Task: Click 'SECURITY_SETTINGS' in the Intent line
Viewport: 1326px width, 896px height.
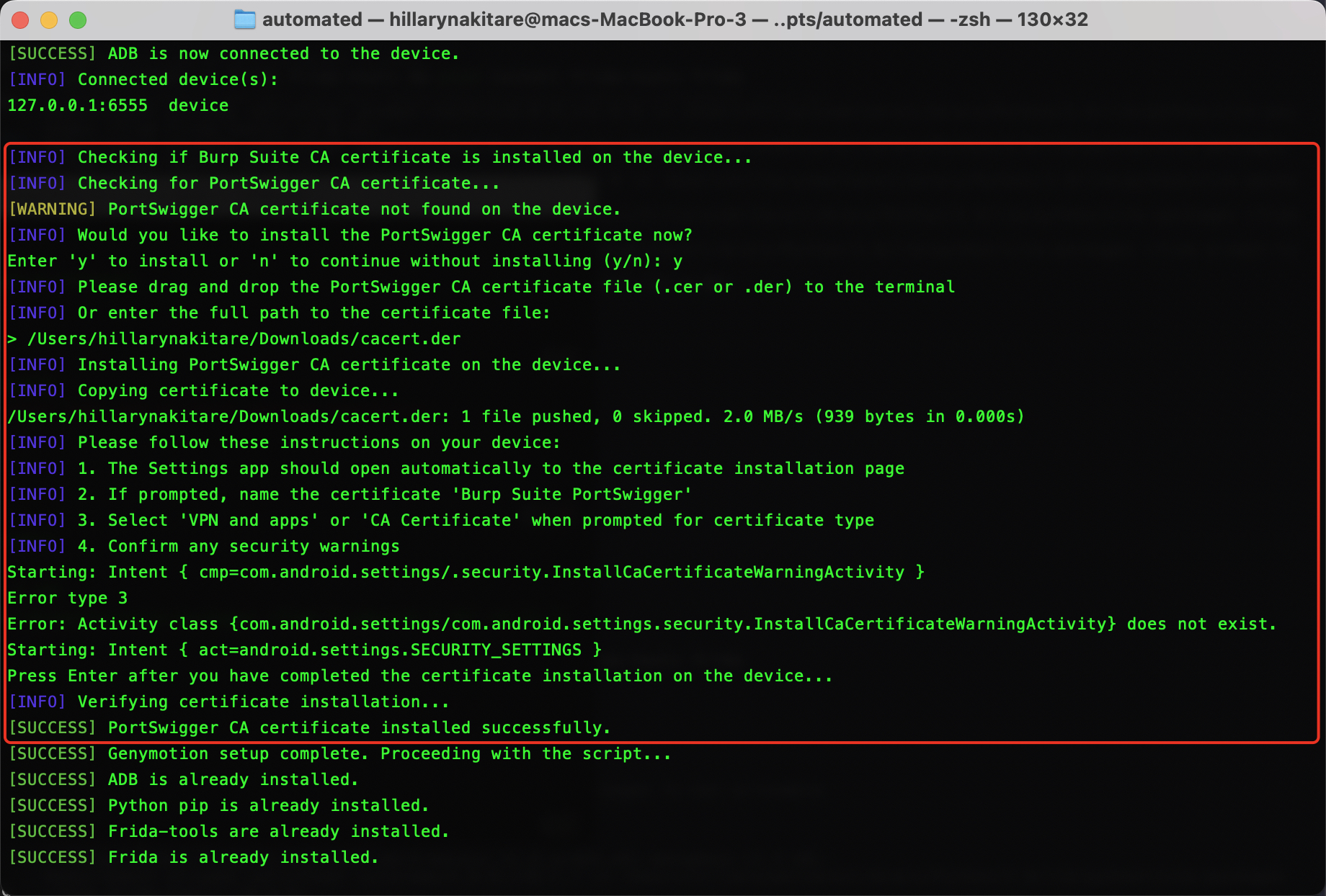Action: coord(496,650)
